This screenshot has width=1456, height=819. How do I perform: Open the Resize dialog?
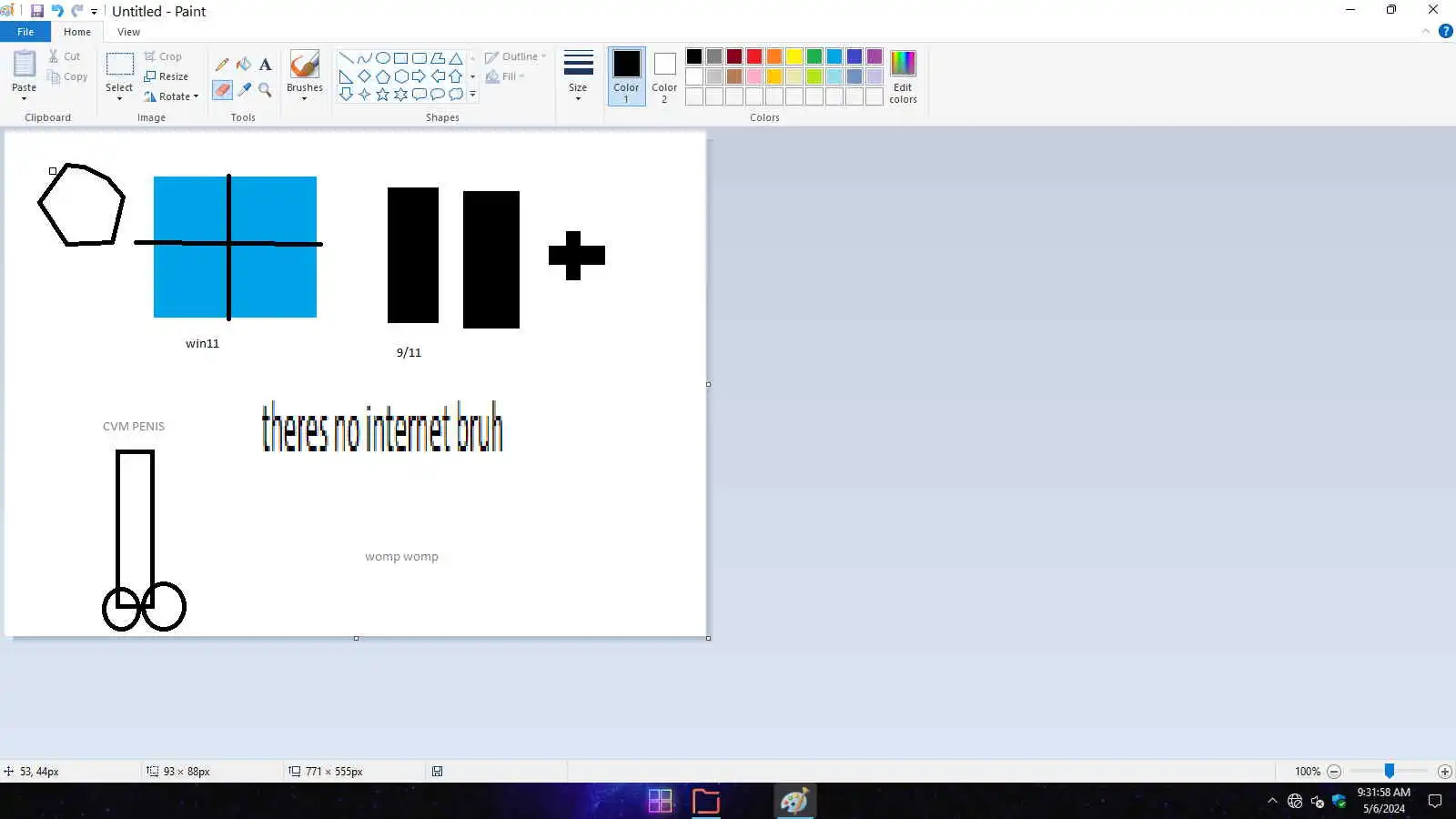click(166, 76)
